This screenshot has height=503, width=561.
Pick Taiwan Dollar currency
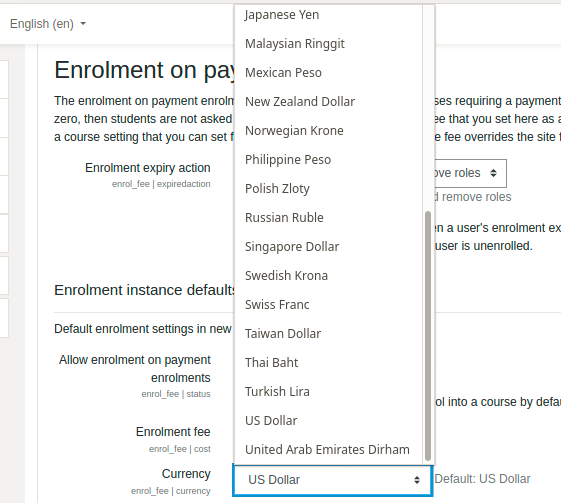(x=328, y=333)
